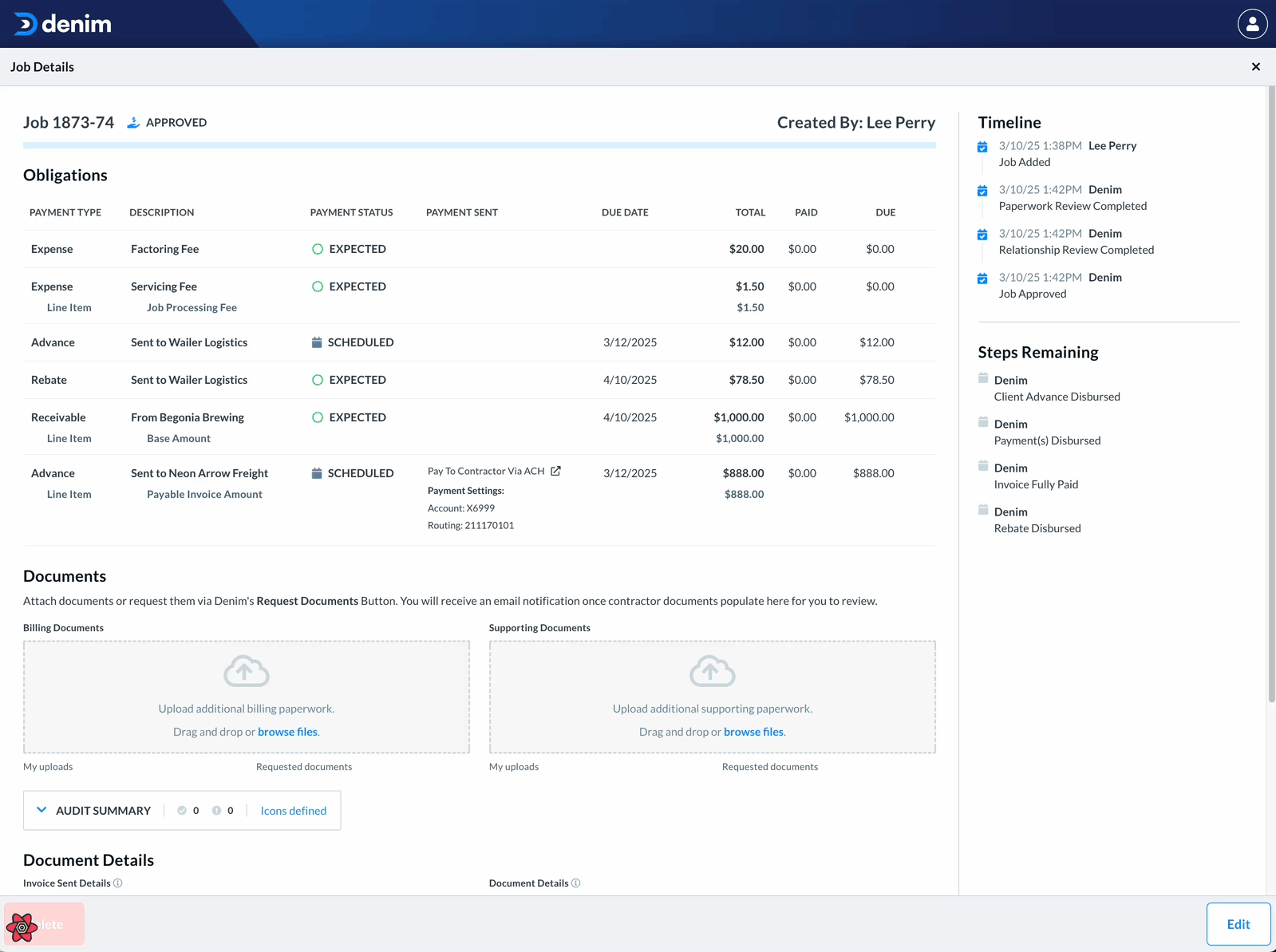Viewport: 1276px width, 952px height.
Task: Click Routing: 211170101 text
Action: 471,525
